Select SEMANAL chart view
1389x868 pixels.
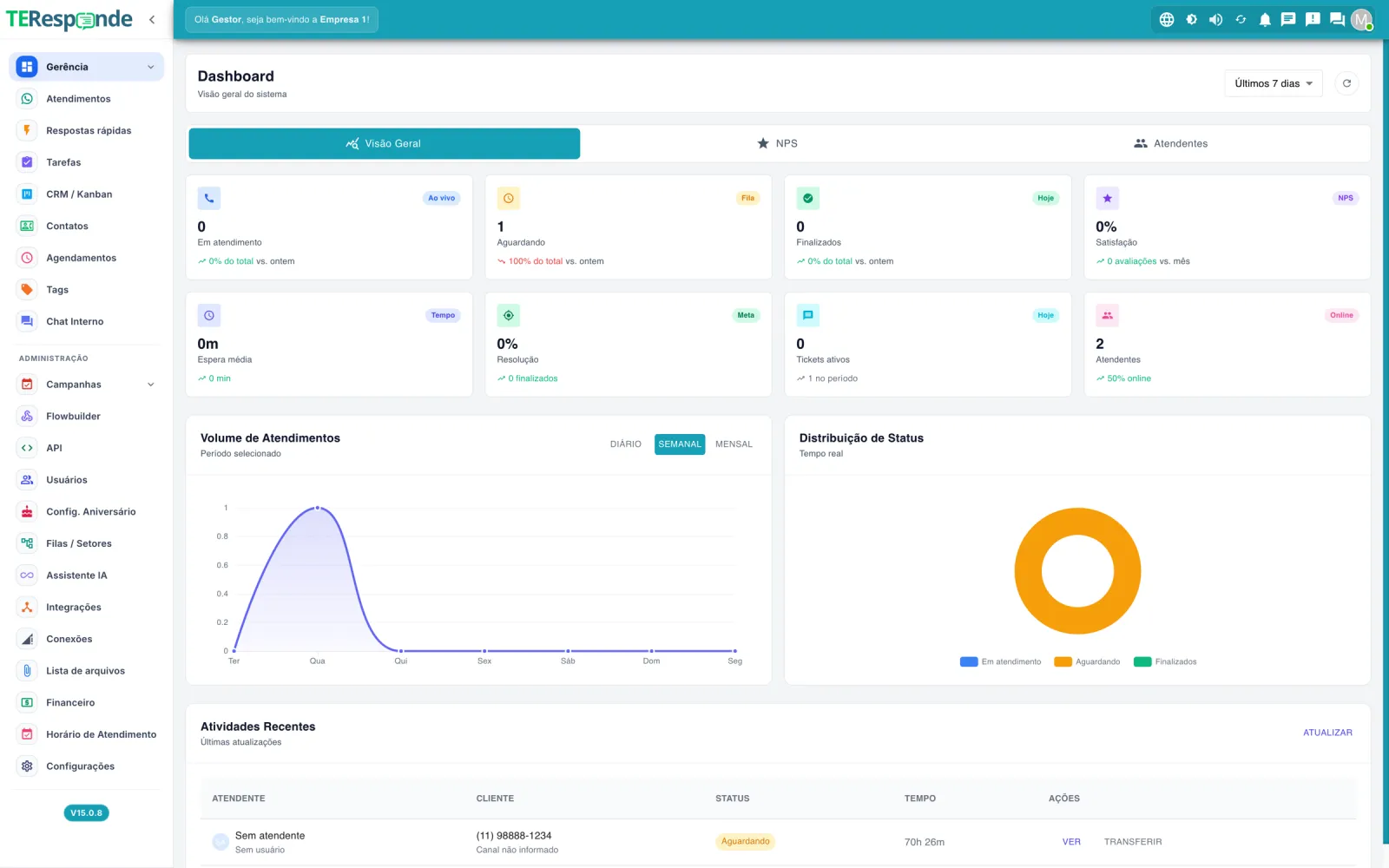680,444
